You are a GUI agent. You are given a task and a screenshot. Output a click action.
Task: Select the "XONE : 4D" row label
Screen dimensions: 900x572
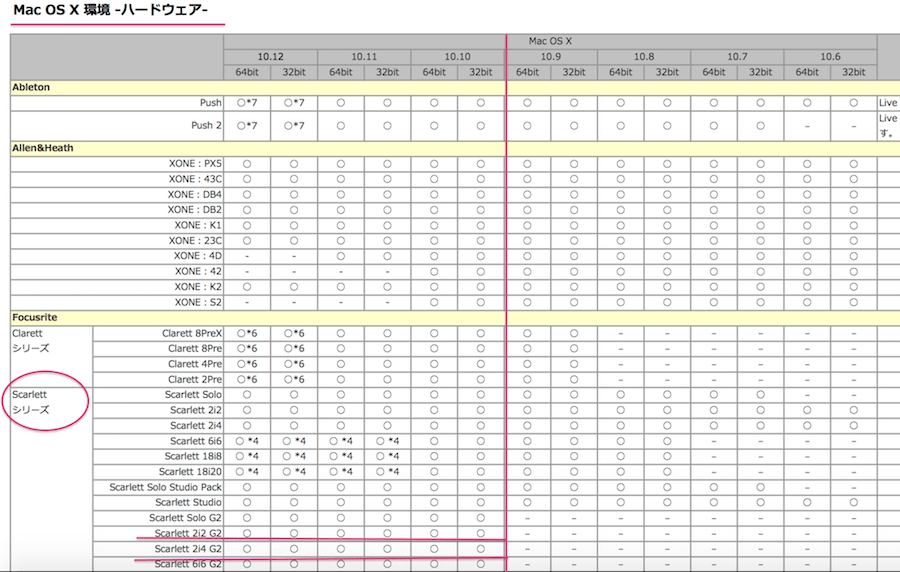(197, 256)
